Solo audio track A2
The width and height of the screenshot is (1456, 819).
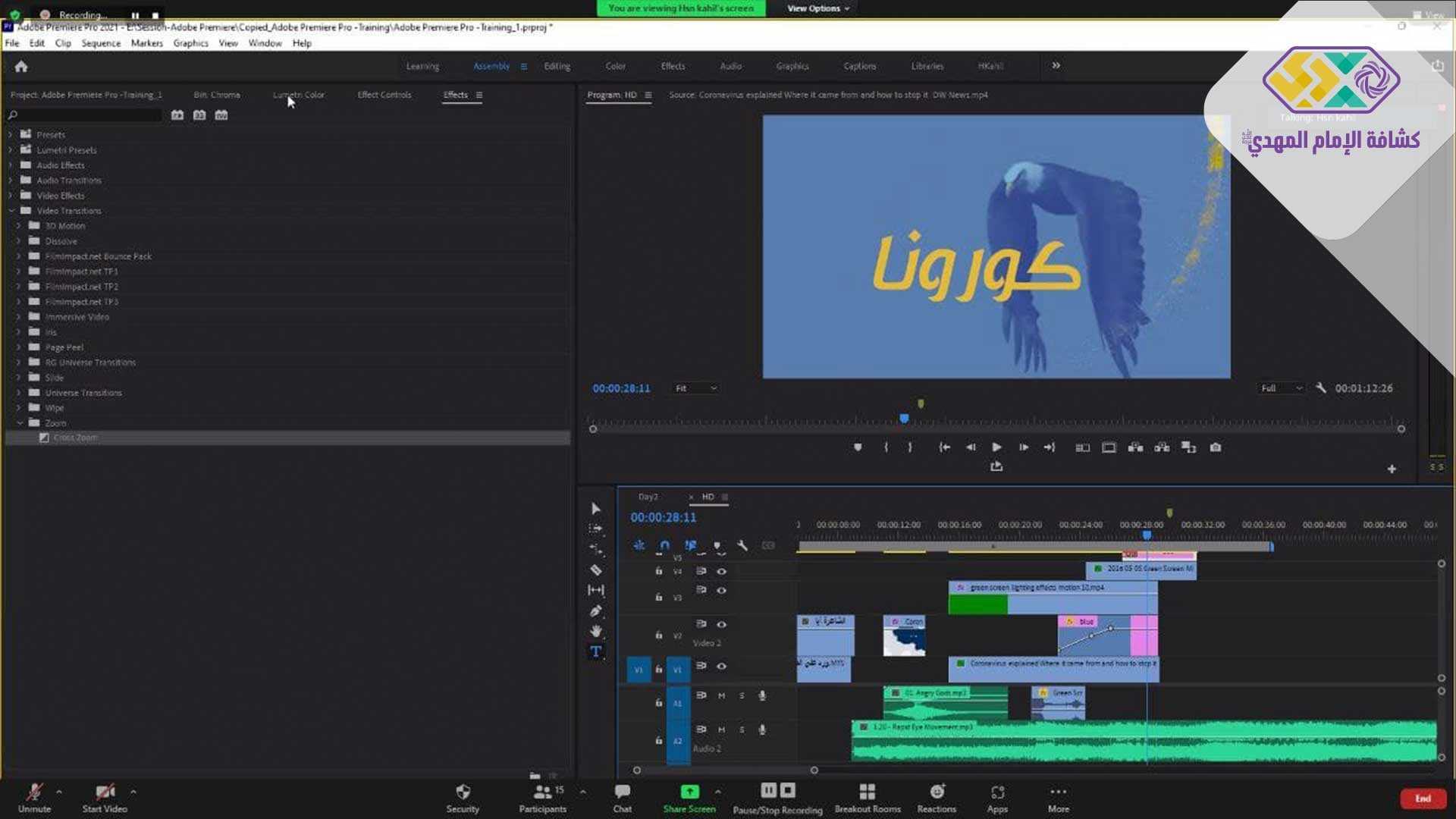742,730
